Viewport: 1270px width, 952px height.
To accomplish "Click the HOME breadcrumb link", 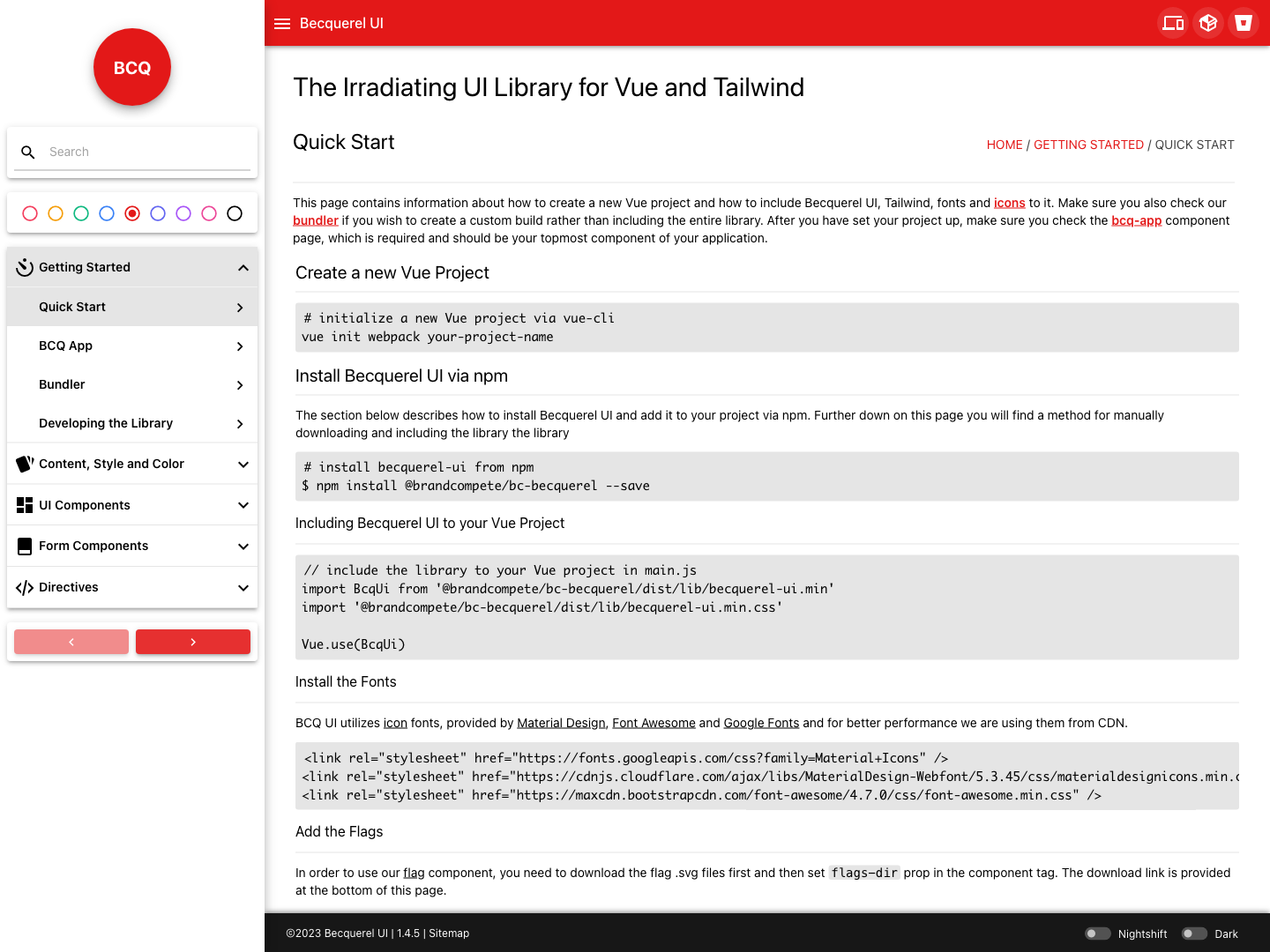I will click(1004, 145).
